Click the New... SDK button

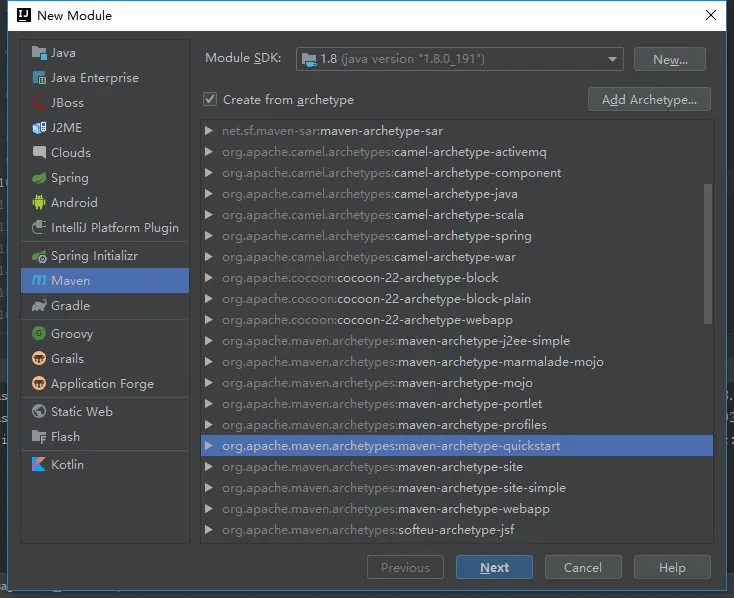click(x=670, y=59)
